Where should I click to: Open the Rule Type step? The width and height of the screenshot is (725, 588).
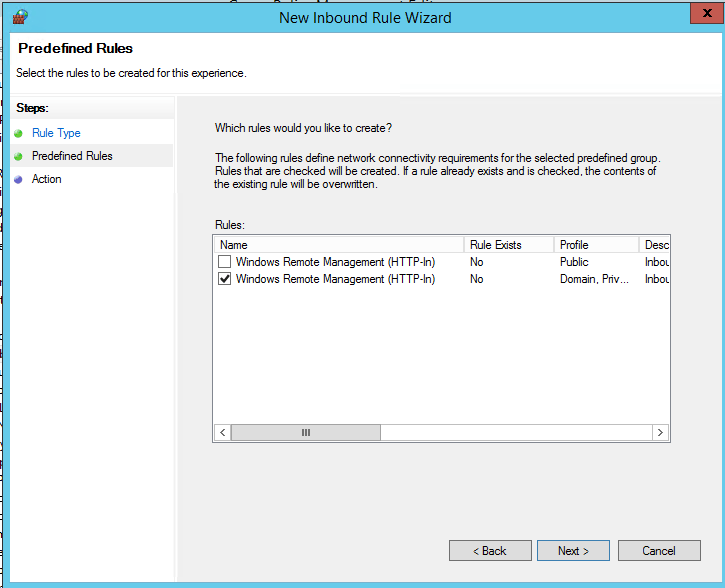click(56, 133)
